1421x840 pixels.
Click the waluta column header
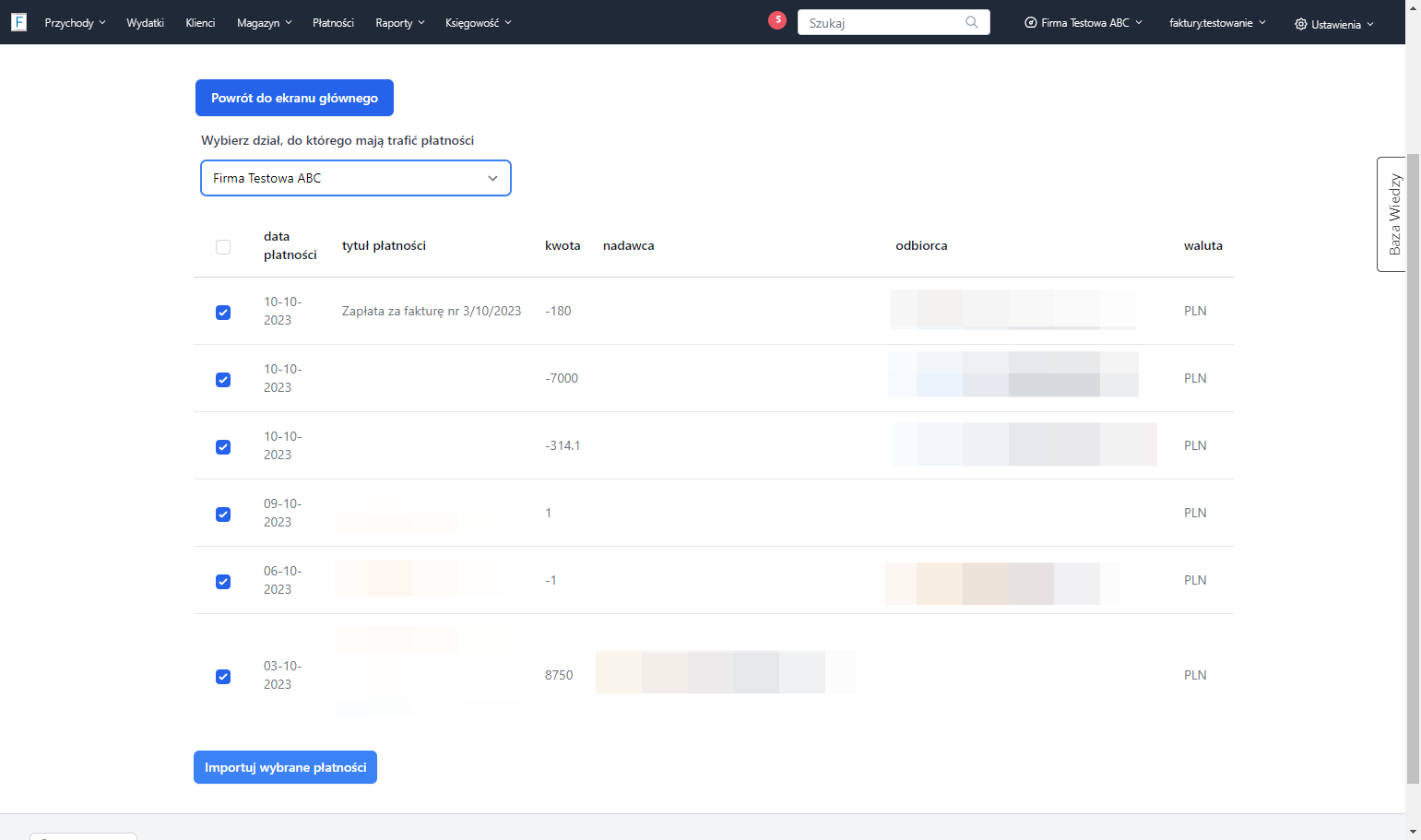[1203, 245]
